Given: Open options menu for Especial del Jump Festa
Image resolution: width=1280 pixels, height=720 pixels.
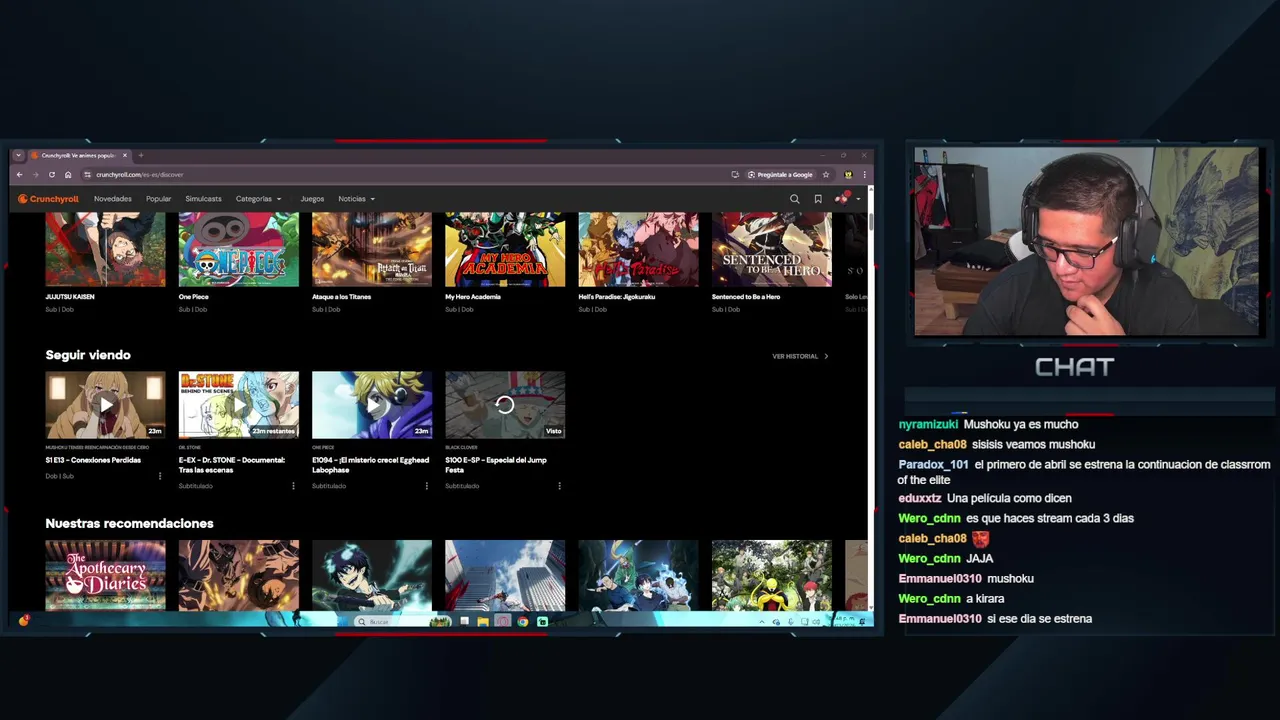Looking at the screenshot, I should [x=559, y=486].
